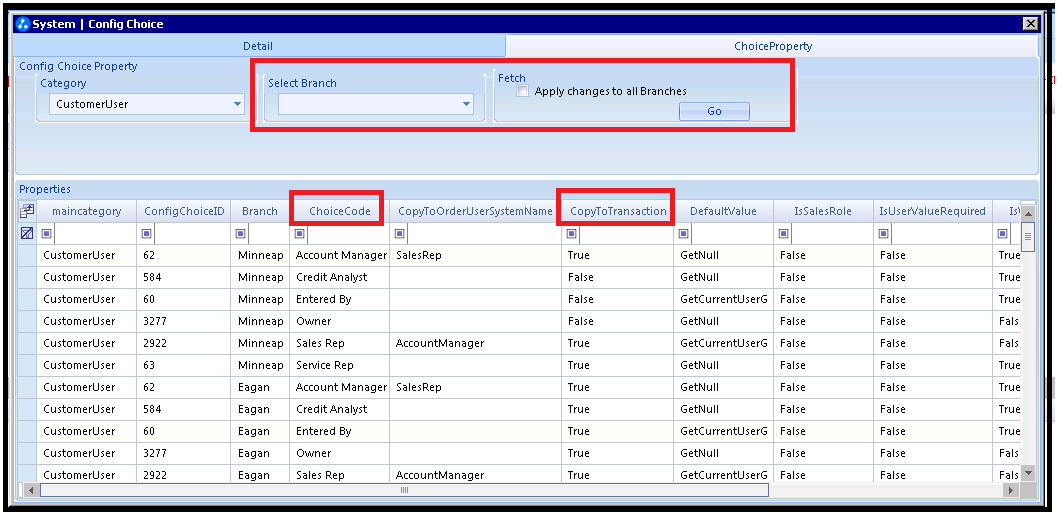The height and width of the screenshot is (515, 1057).
Task: Click the Go button
Action: click(x=714, y=111)
